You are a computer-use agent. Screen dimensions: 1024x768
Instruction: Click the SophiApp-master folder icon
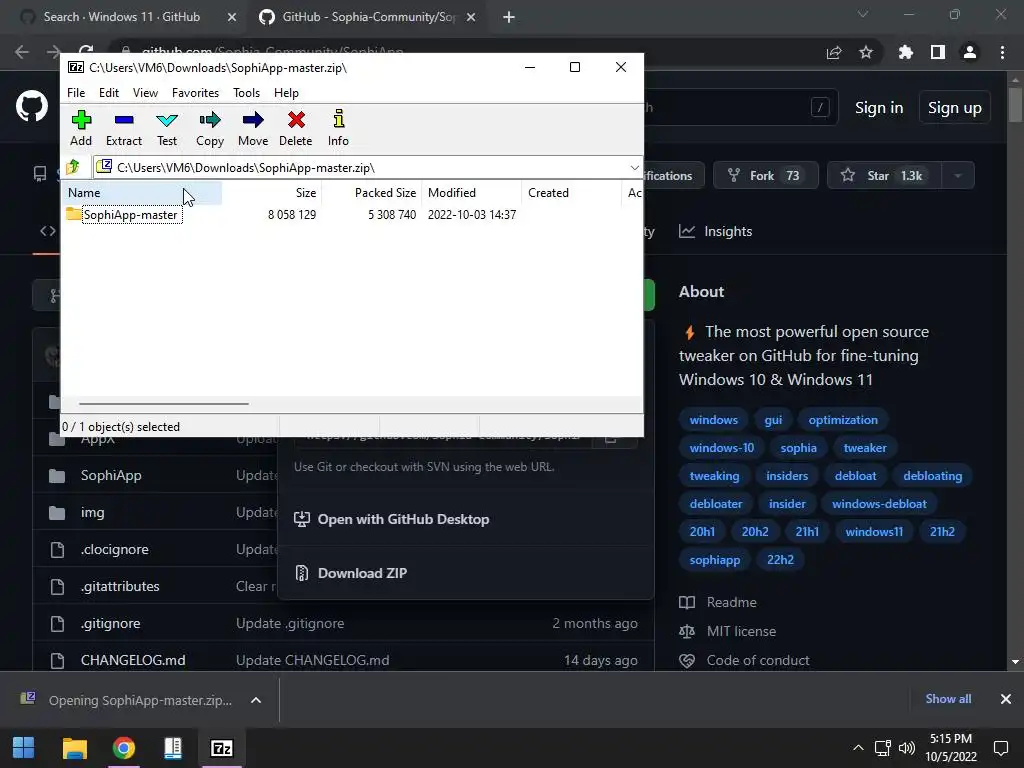[x=73, y=214]
